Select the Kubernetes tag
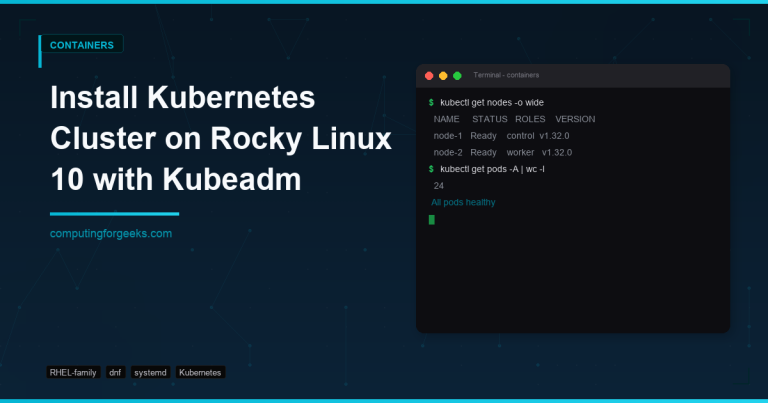This screenshot has height=403, width=768. point(200,372)
